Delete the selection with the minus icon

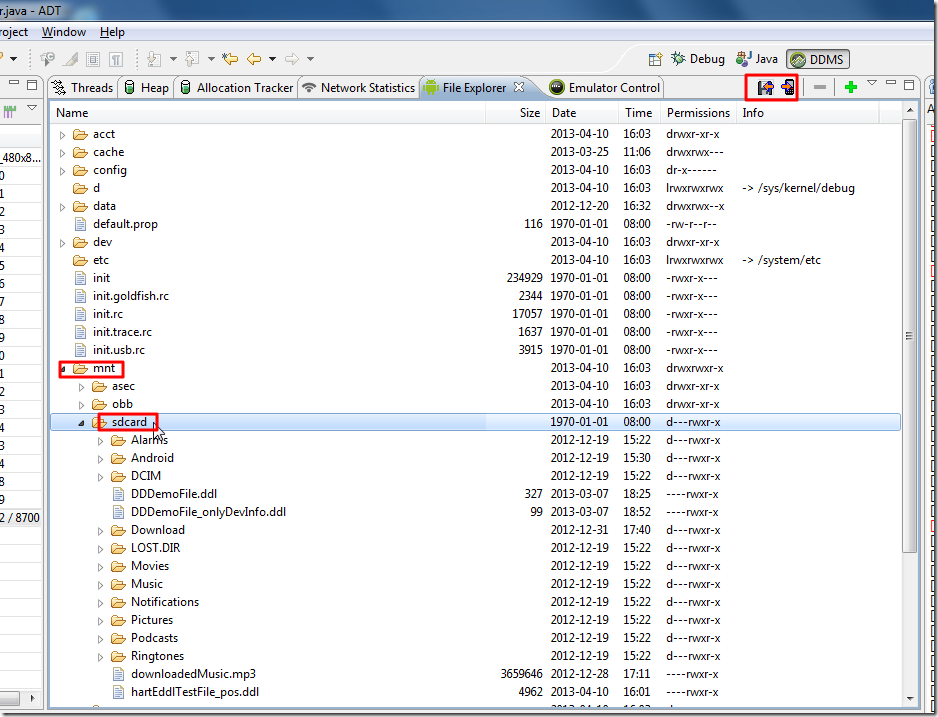pyautogui.click(x=820, y=87)
